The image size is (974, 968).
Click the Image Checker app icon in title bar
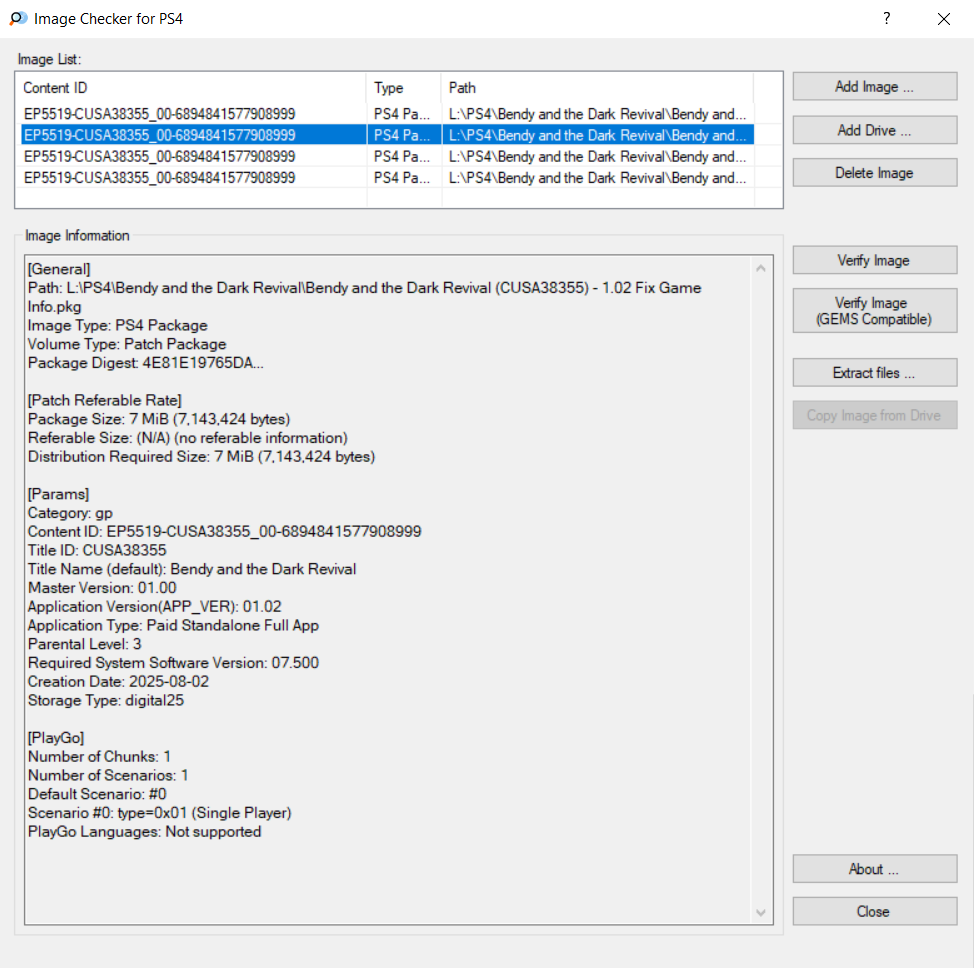(x=18, y=18)
